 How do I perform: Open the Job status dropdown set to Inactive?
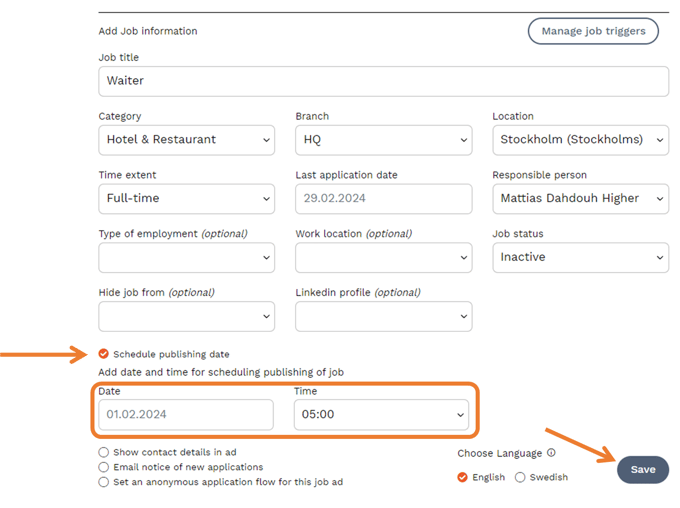tap(580, 257)
